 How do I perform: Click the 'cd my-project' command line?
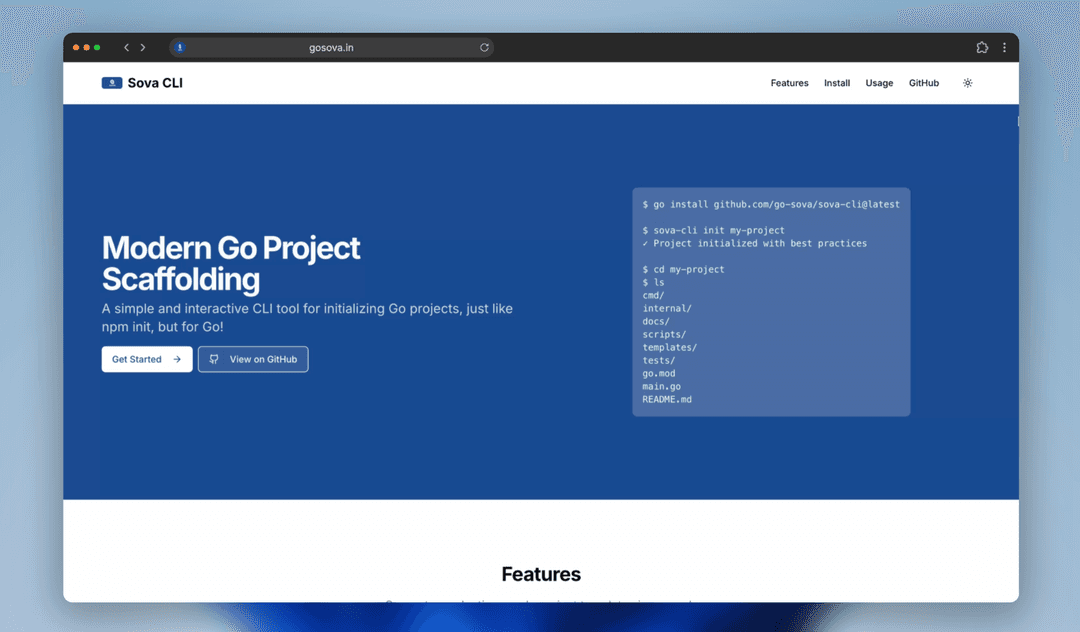(x=683, y=270)
